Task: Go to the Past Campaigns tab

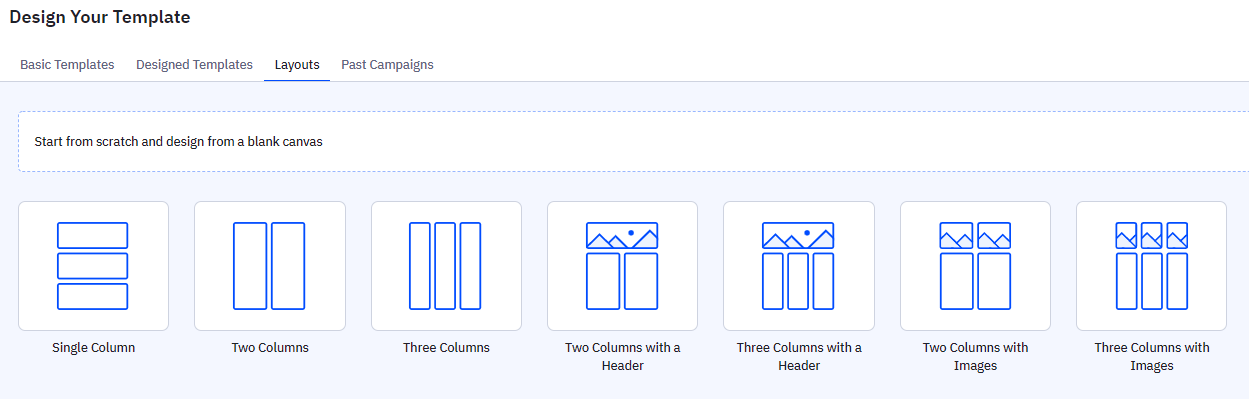Action: 387,65
